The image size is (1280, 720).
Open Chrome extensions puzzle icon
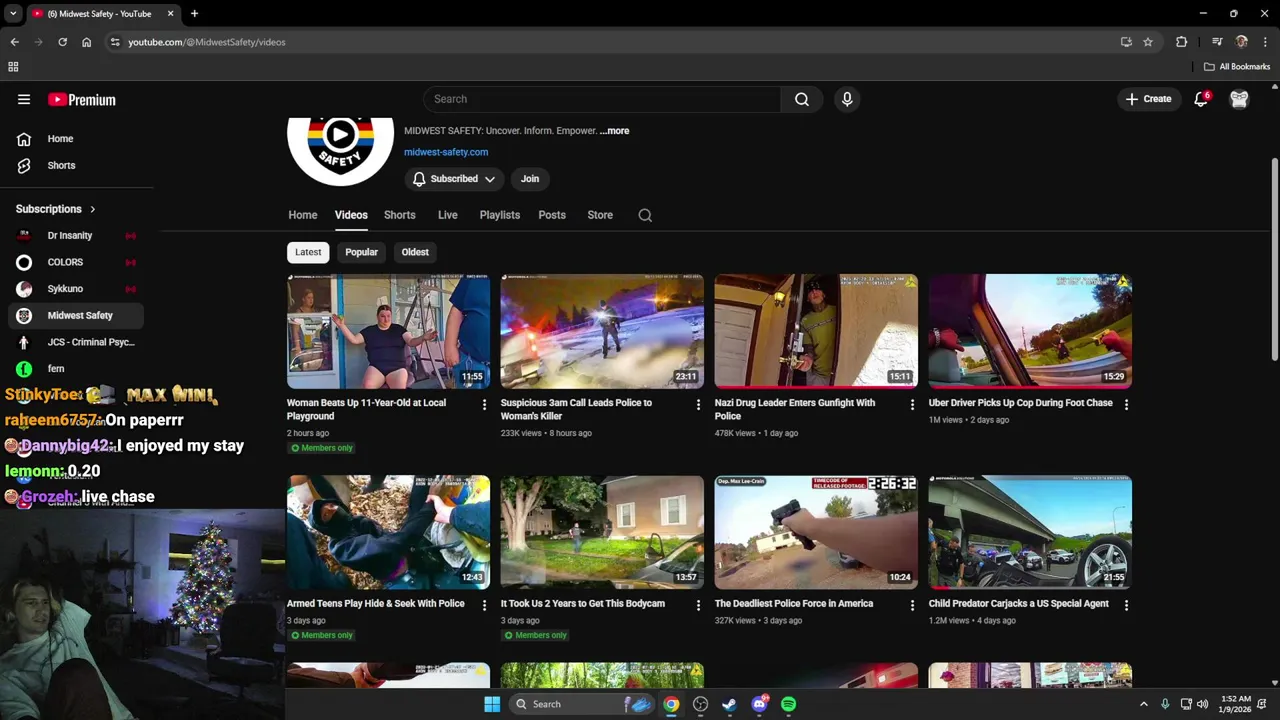[1182, 42]
